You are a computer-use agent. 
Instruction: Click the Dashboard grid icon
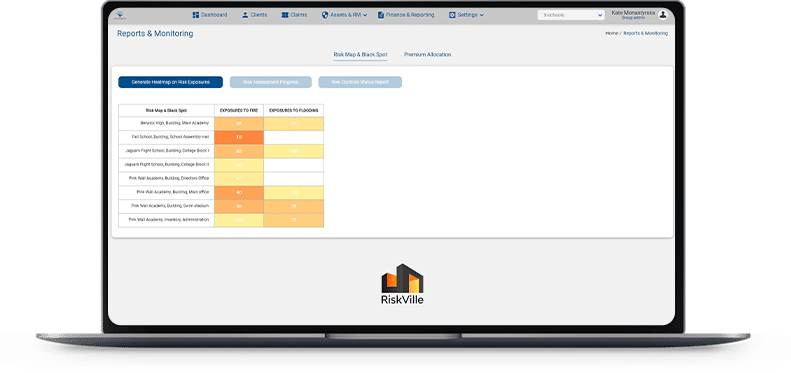[x=196, y=15]
